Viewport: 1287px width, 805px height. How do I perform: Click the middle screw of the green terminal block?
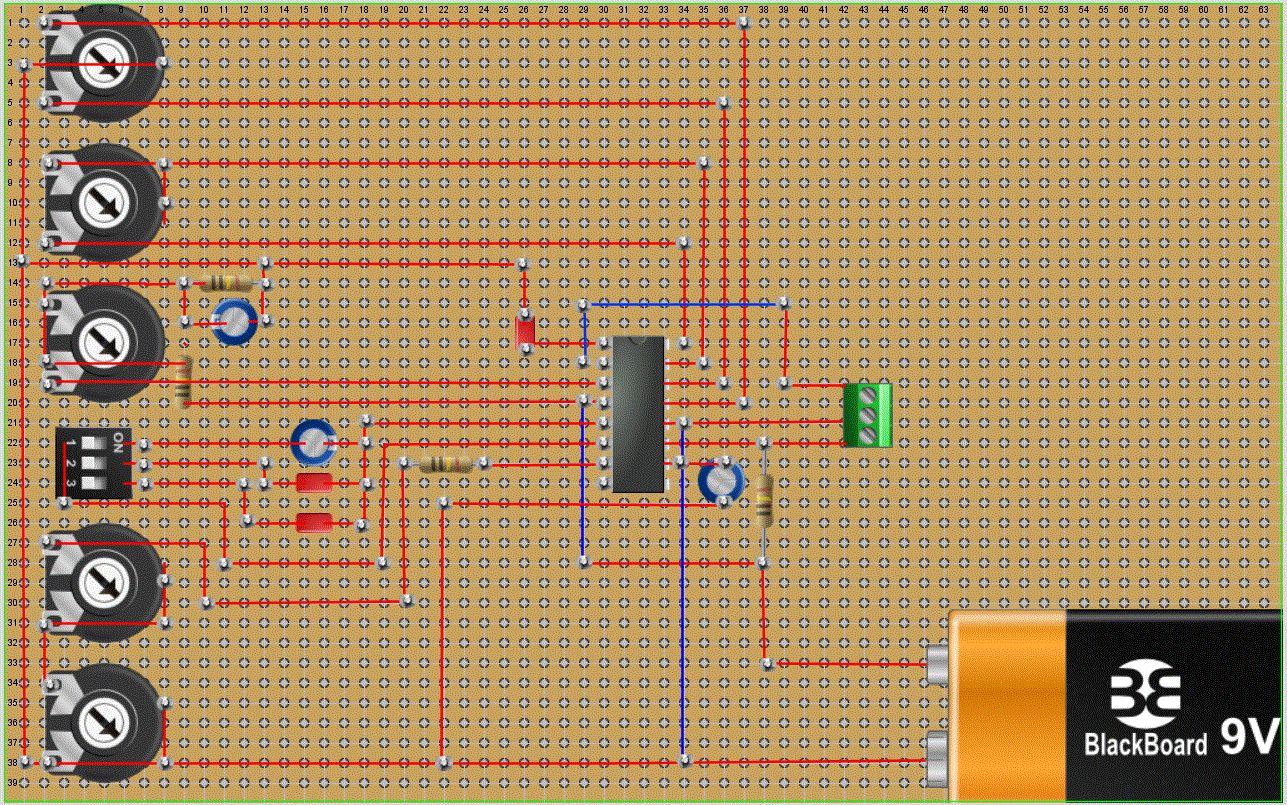coord(867,414)
